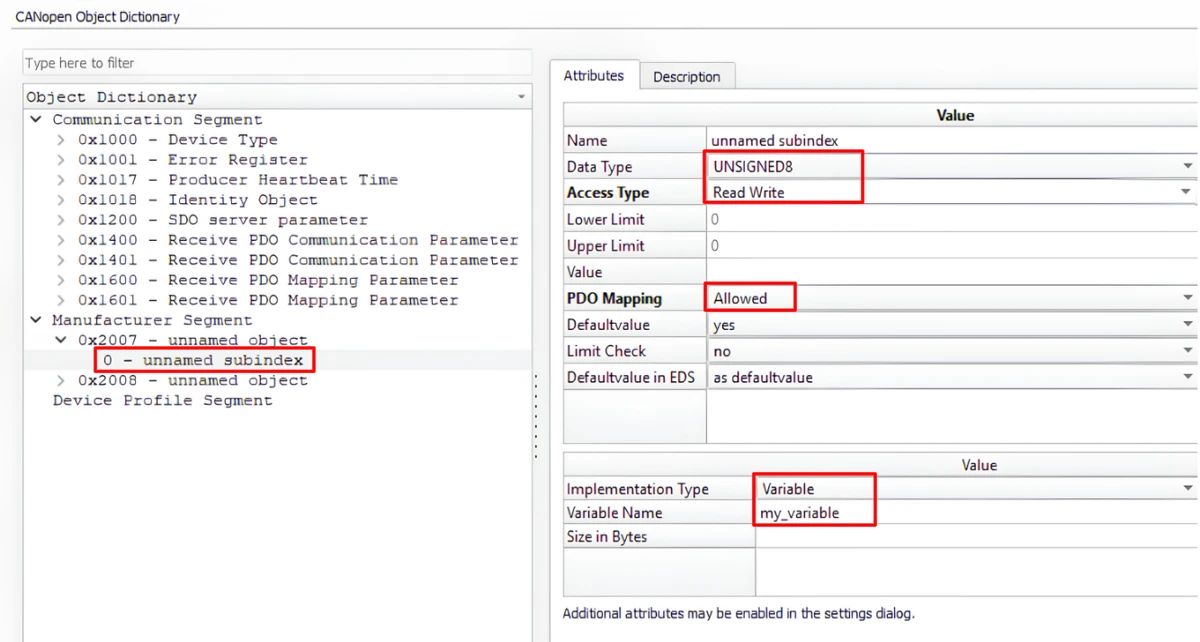Screen dimensions: 1200x642
Task: Switch to the Description tab
Action: tap(686, 77)
